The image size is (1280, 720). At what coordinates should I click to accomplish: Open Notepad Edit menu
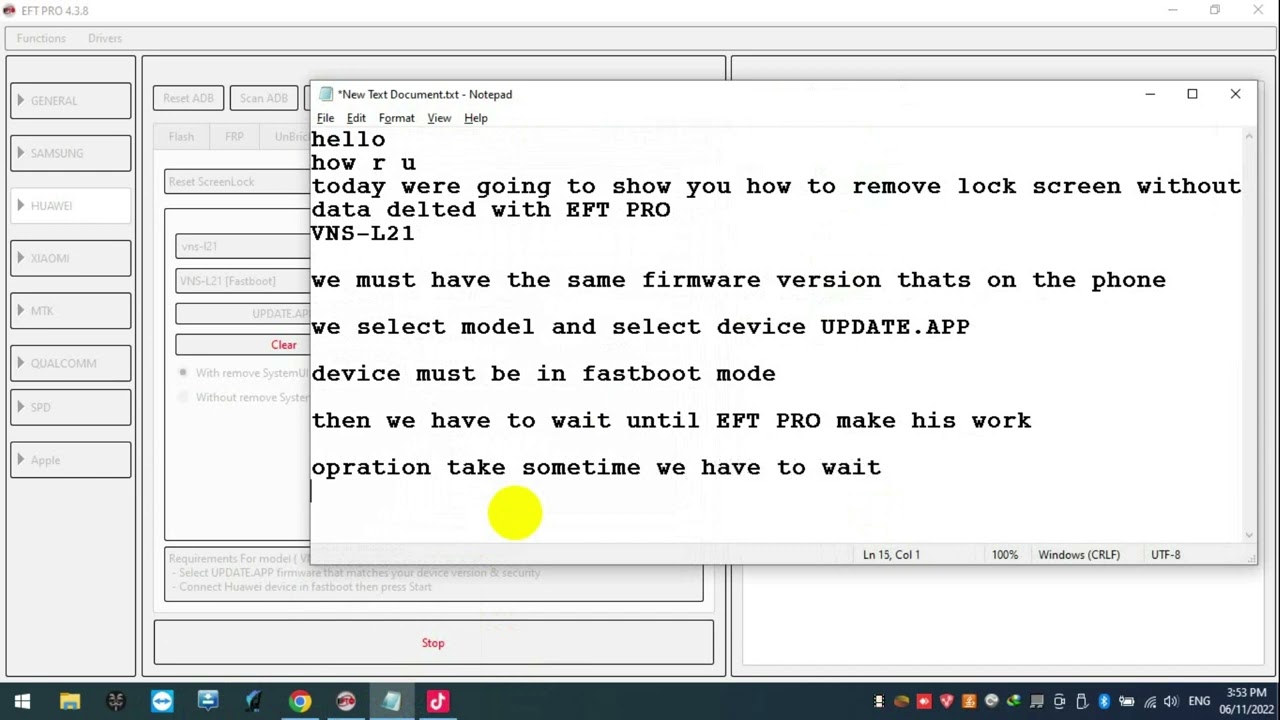(x=356, y=118)
